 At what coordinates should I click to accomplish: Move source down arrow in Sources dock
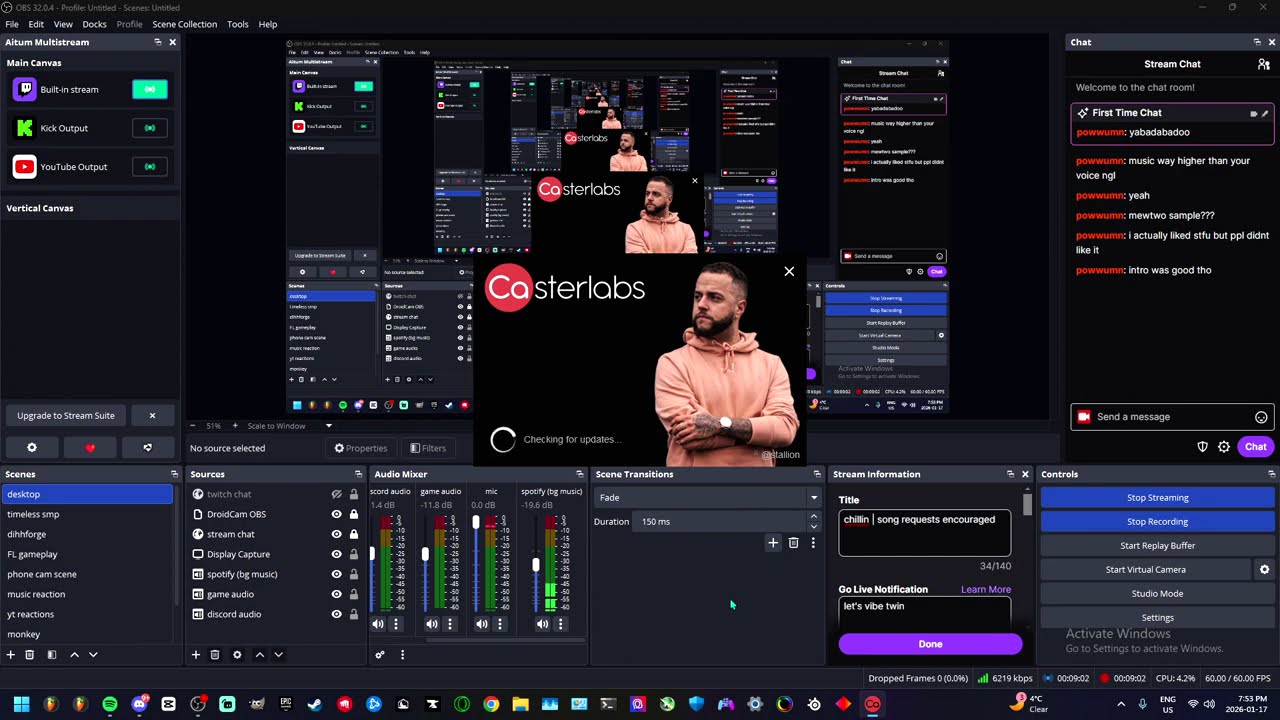[279, 655]
